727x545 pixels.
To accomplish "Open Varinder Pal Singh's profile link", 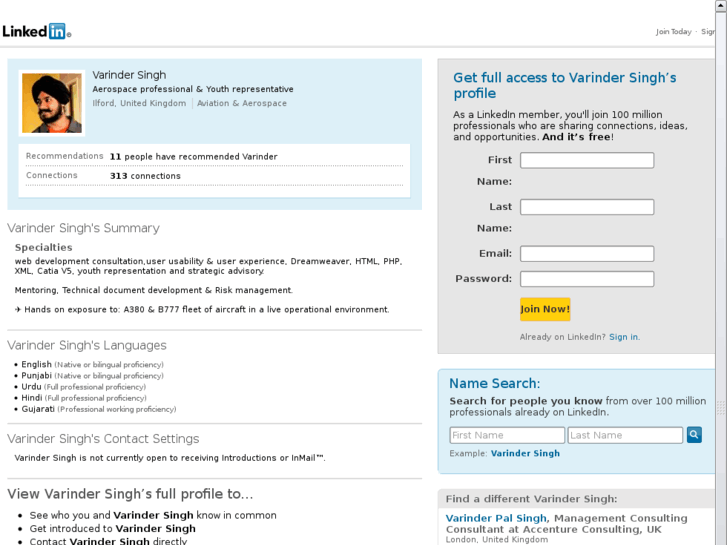I will pyautogui.click(x=496, y=518).
